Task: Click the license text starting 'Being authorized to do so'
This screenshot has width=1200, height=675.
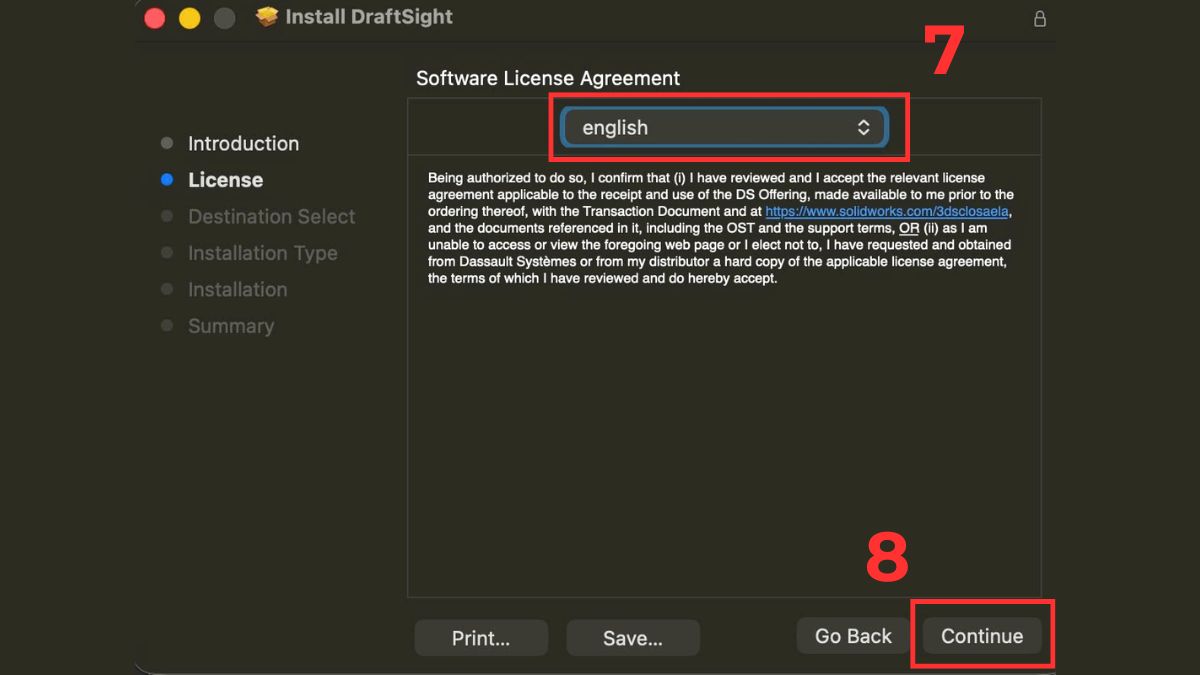Action: [720, 228]
